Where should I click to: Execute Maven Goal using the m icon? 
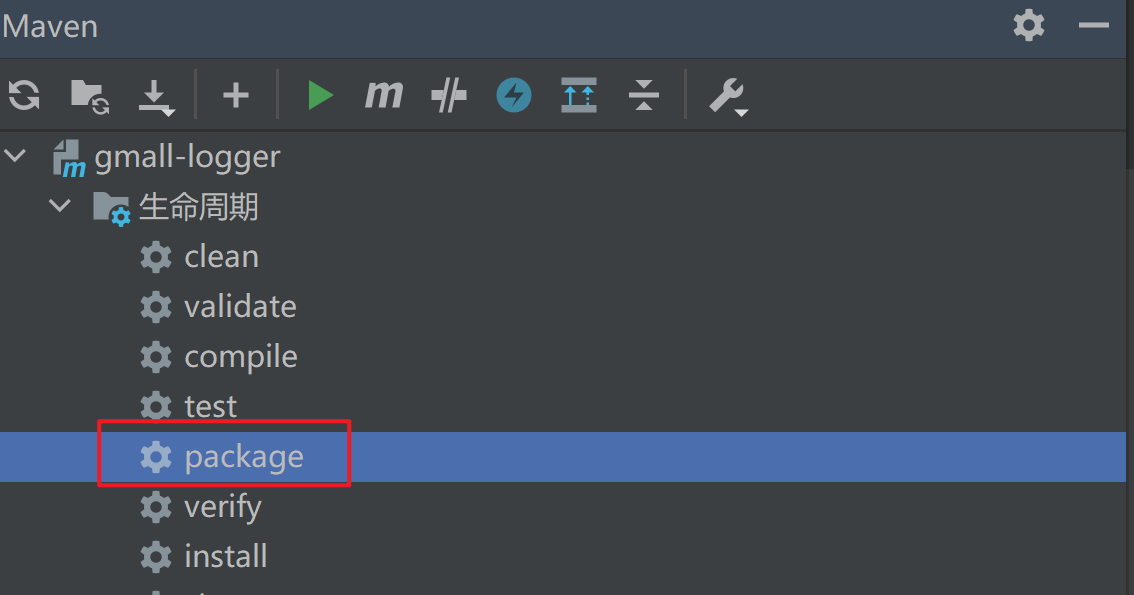point(384,95)
